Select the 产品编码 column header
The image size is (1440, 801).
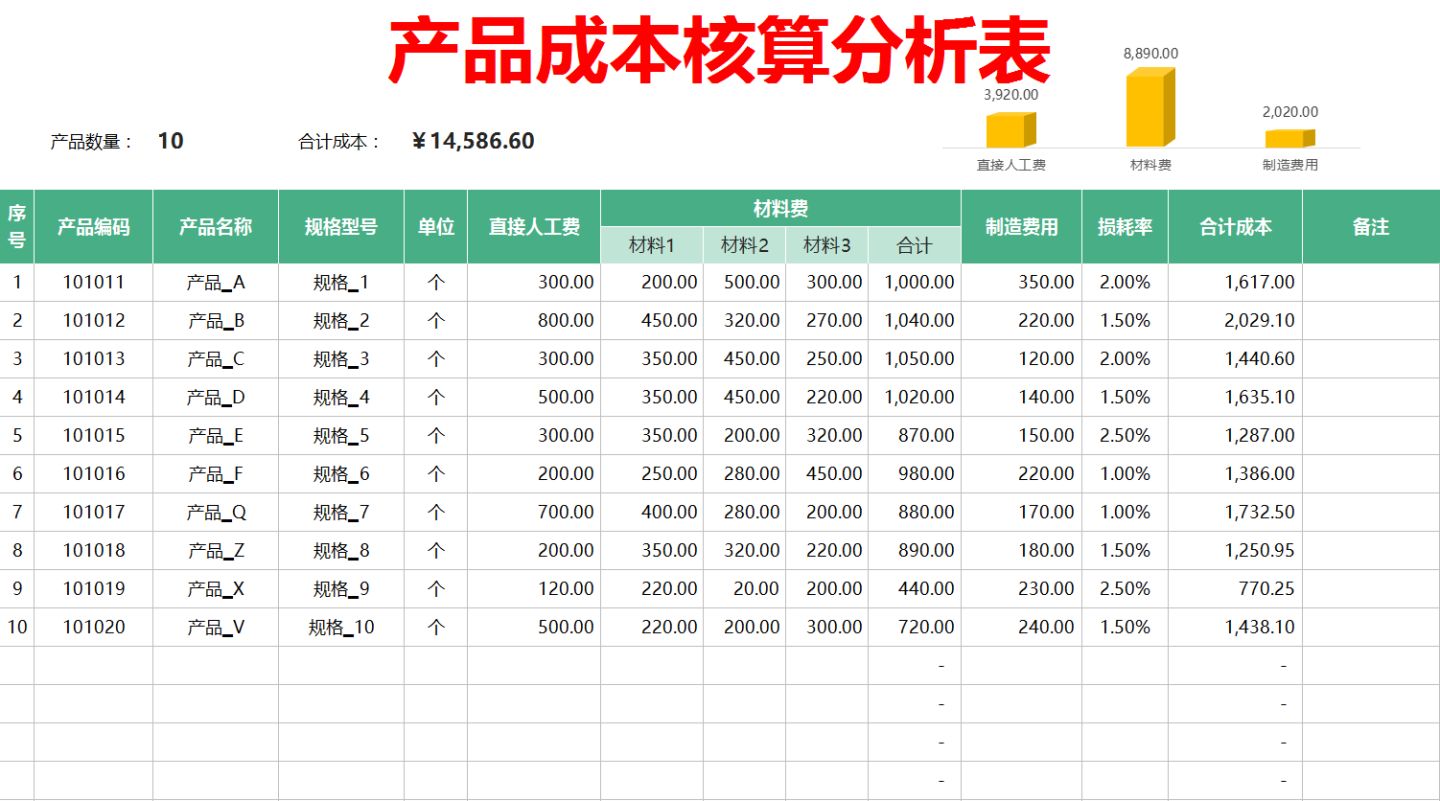[x=94, y=227]
